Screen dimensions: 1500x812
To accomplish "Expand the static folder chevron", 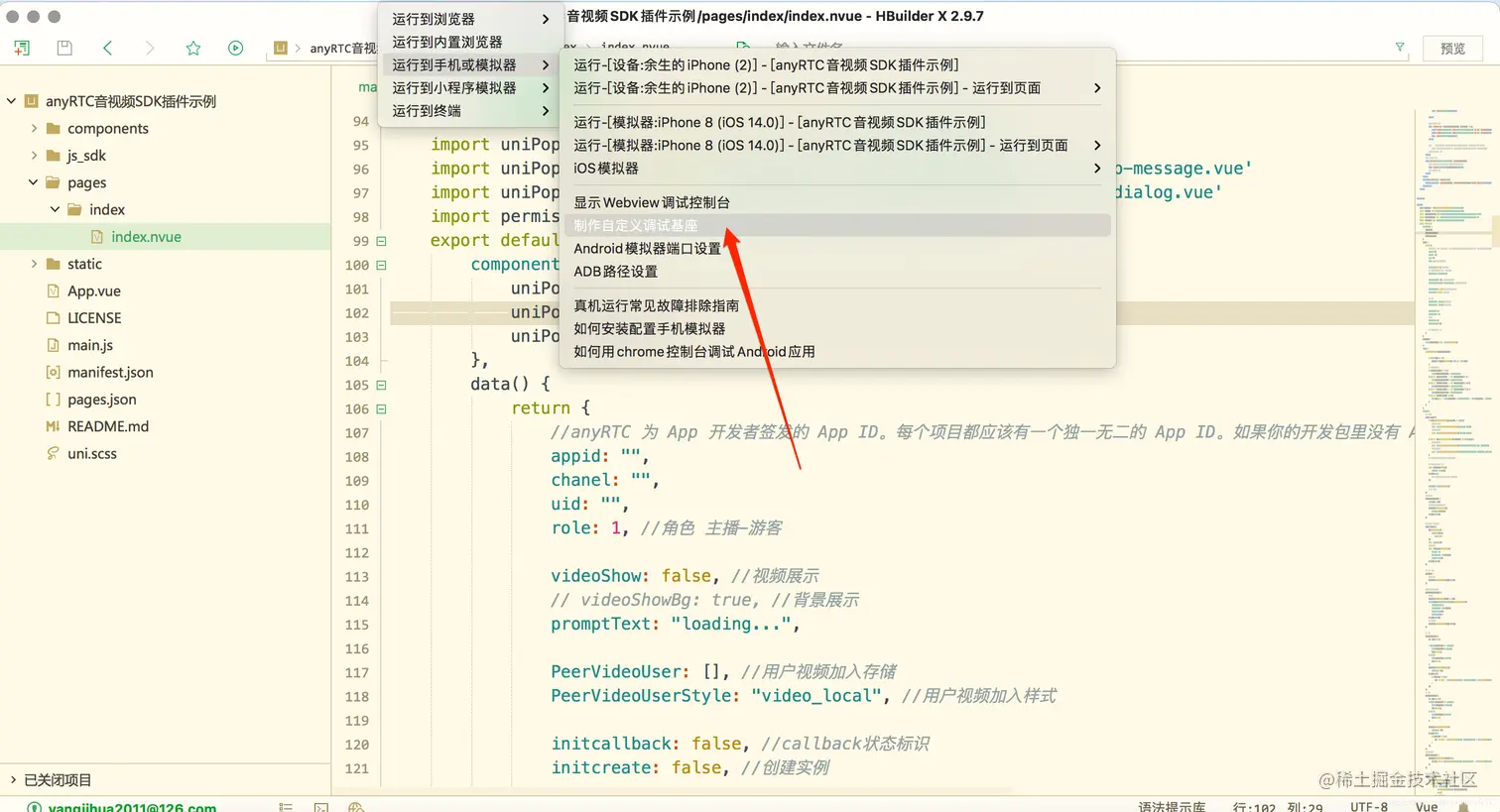I will pos(34,264).
